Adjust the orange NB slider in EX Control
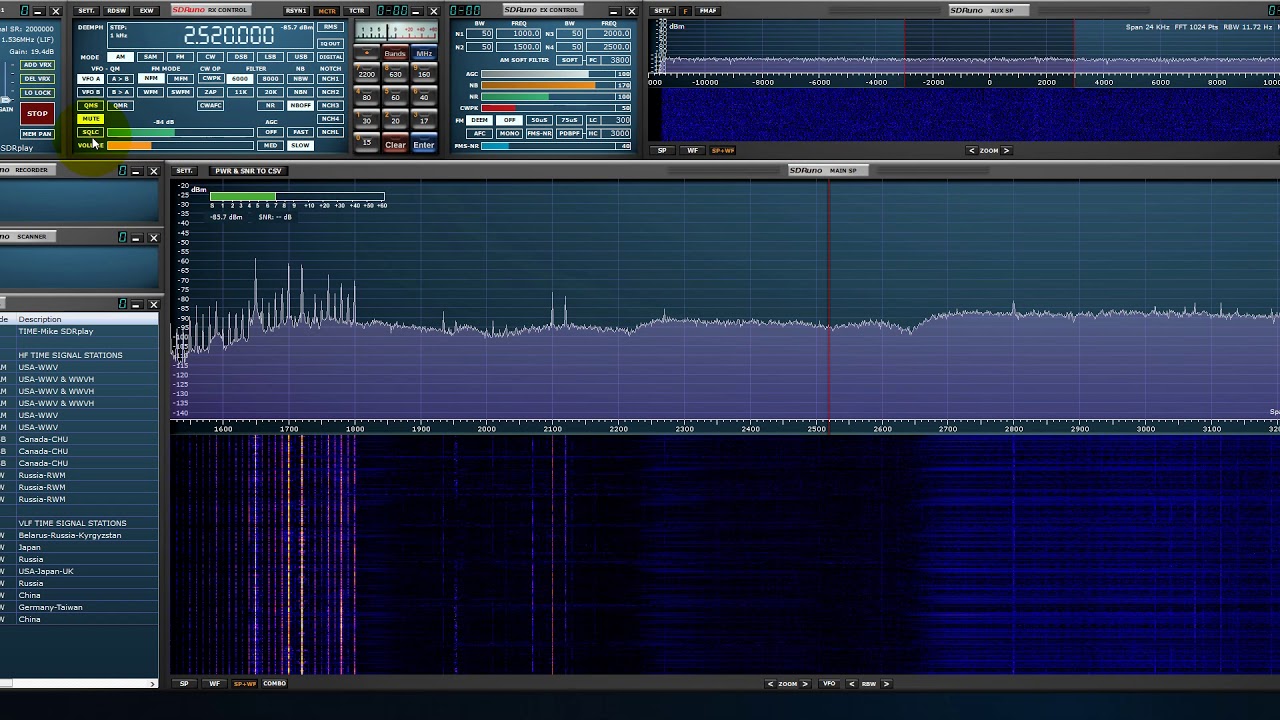 (x=556, y=86)
